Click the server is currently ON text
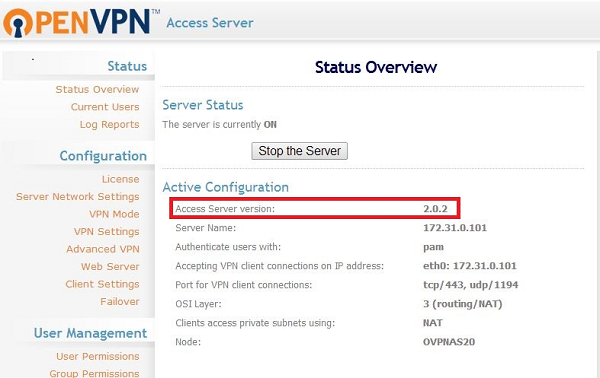Viewport: 600px width, 378px height. (x=219, y=125)
